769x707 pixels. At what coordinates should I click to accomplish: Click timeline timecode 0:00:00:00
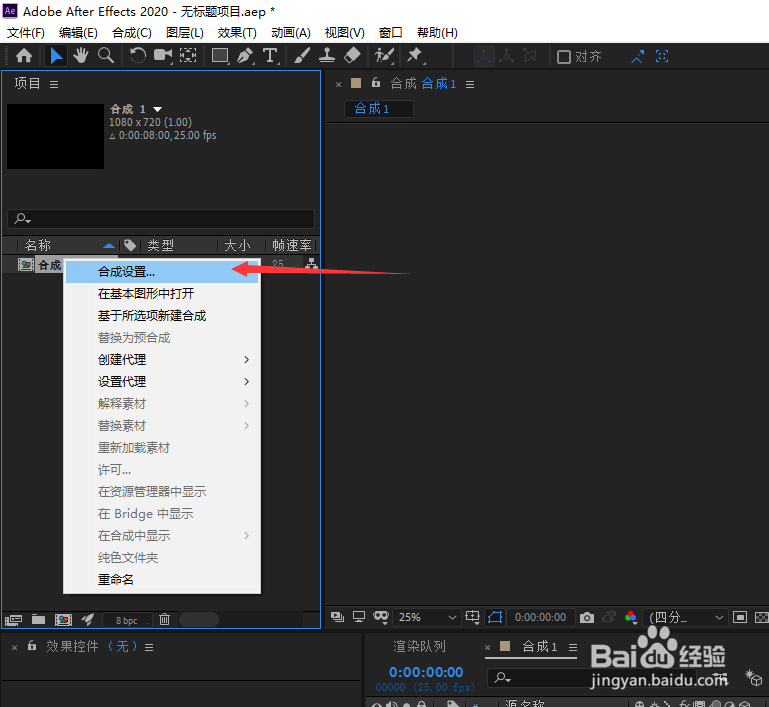426,672
